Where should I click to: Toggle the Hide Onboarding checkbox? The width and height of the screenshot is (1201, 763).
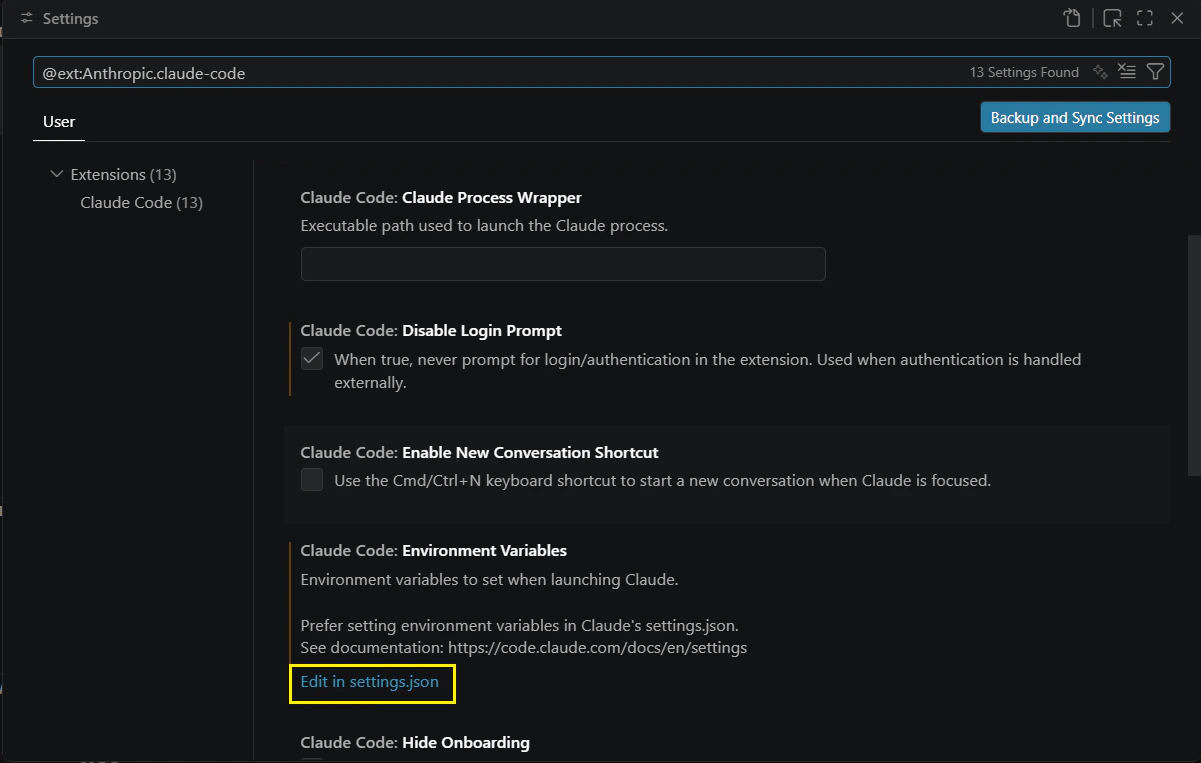tap(312, 760)
